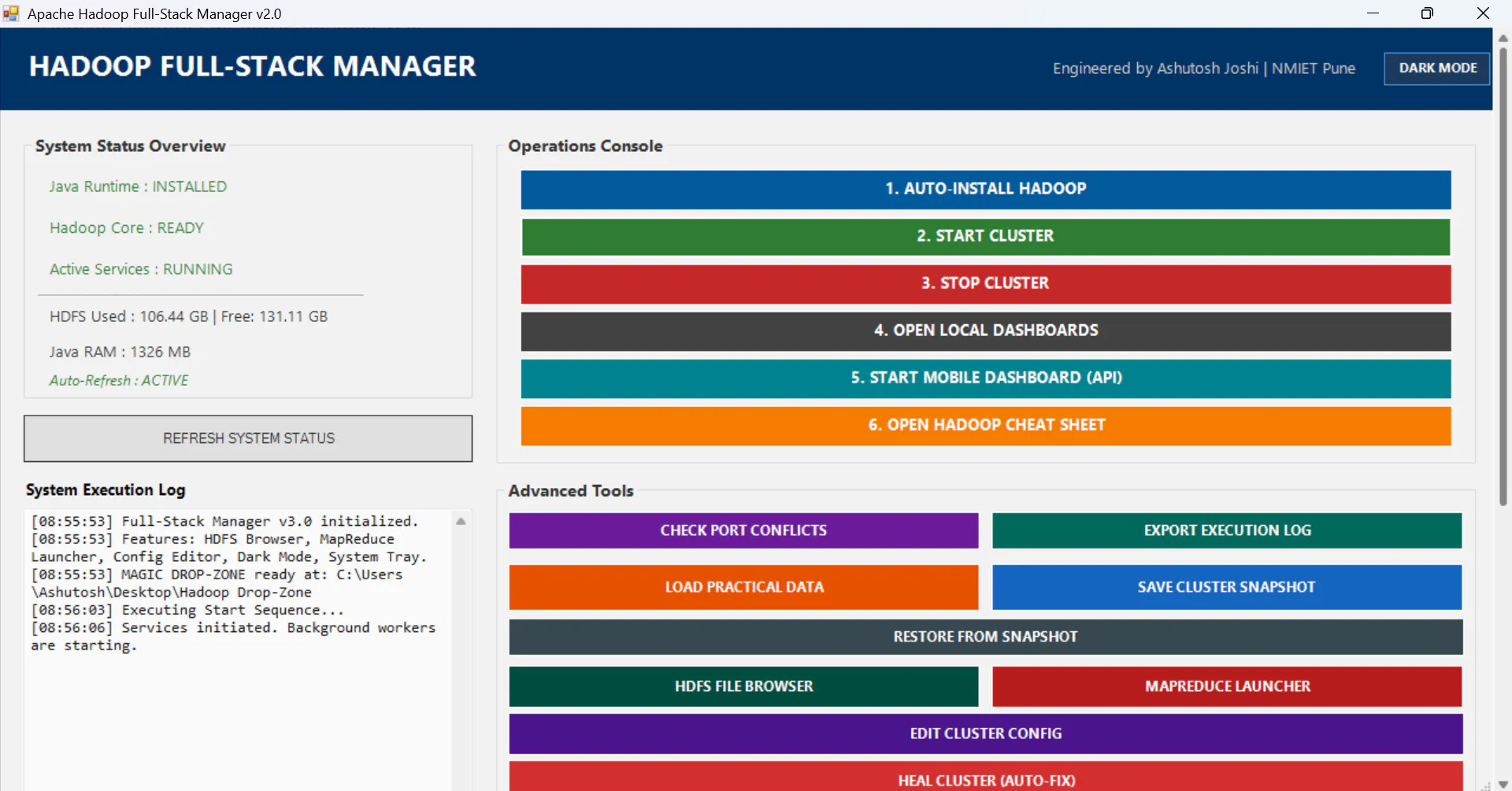Launch the MapReduce Launcher
This screenshot has width=1512, height=791.
(1227, 686)
